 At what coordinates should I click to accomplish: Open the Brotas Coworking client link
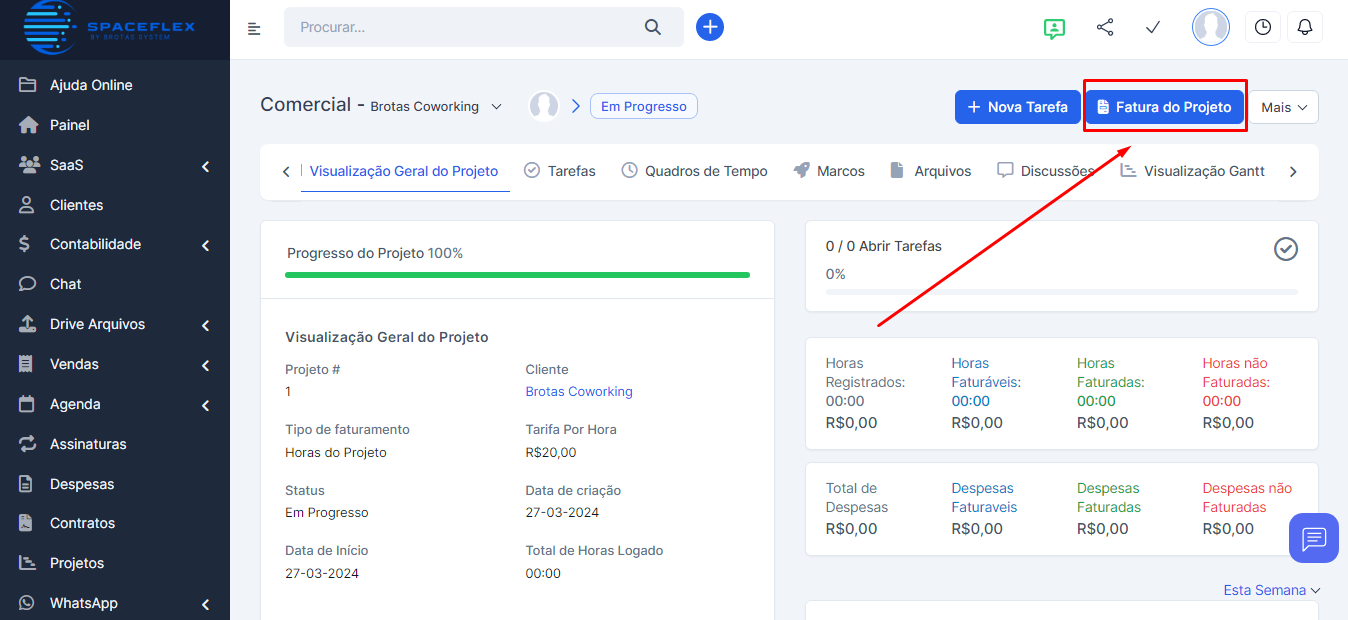pos(579,391)
